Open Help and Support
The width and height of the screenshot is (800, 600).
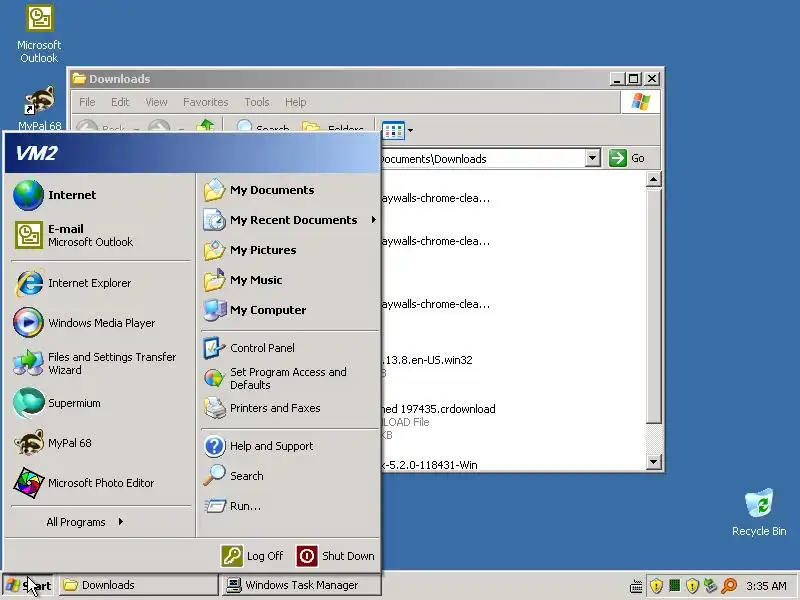point(289,446)
